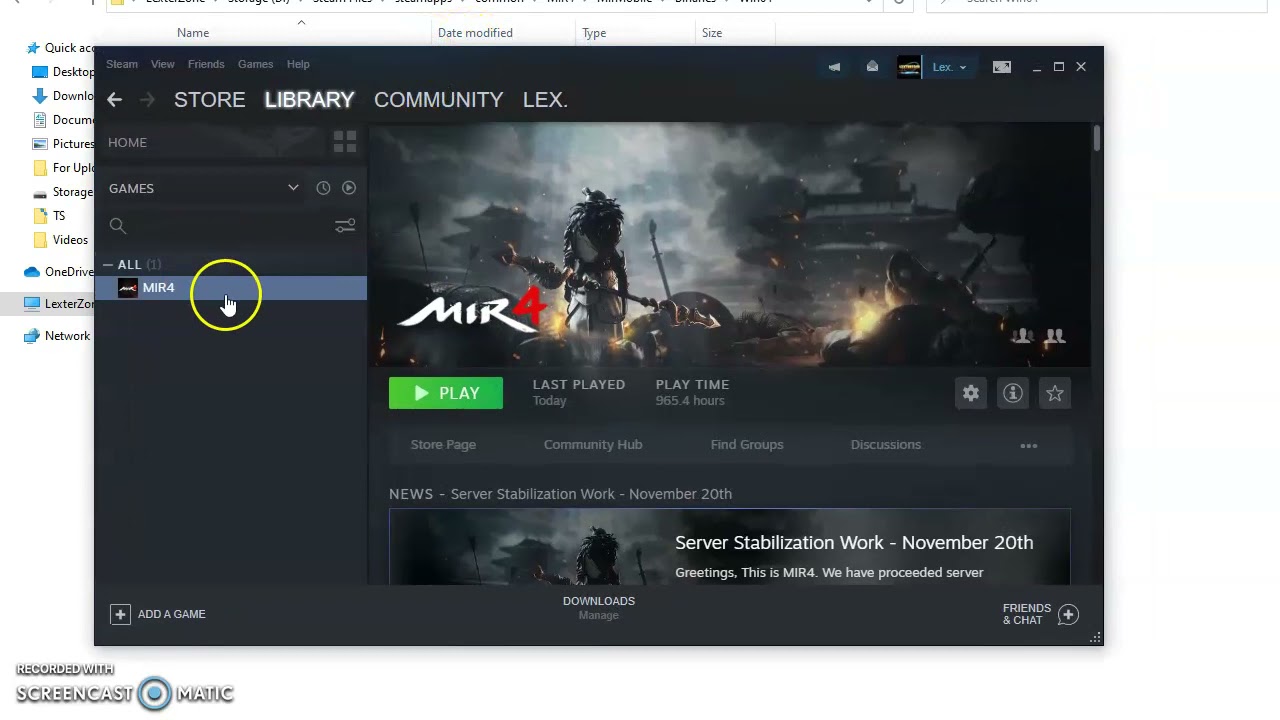The image size is (1280, 720).
Task: Open more MIR4 links ellipsis menu
Action: click(x=1028, y=445)
